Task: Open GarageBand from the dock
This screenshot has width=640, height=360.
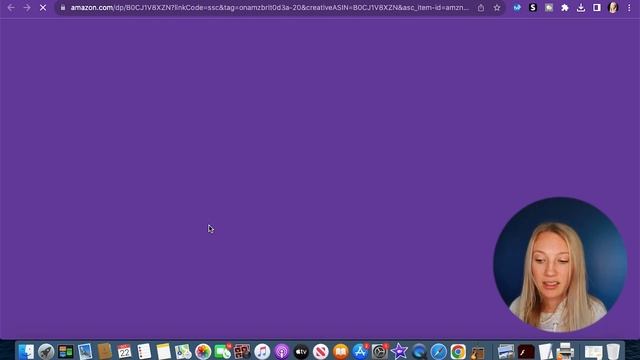Action: point(478,351)
